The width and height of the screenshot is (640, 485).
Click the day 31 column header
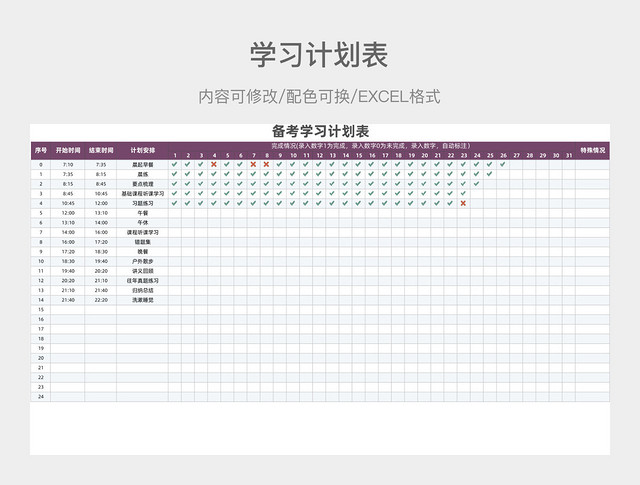(x=569, y=155)
